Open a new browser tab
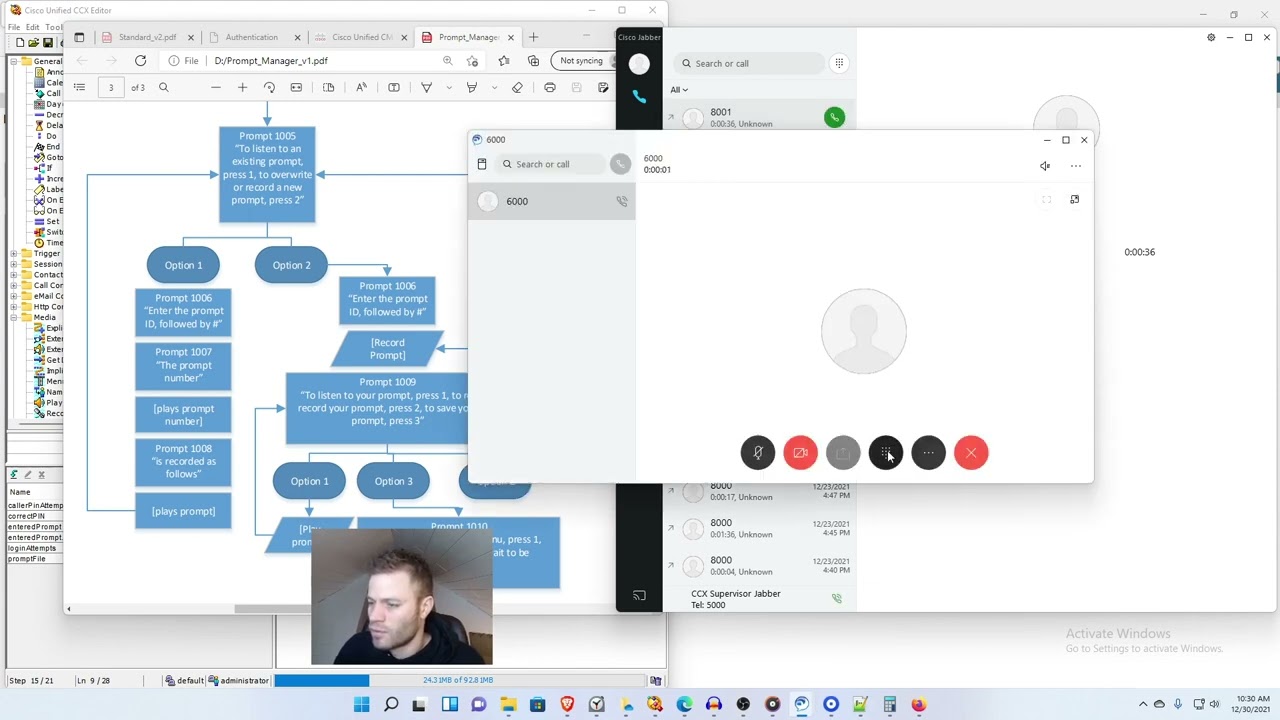 pyautogui.click(x=533, y=37)
